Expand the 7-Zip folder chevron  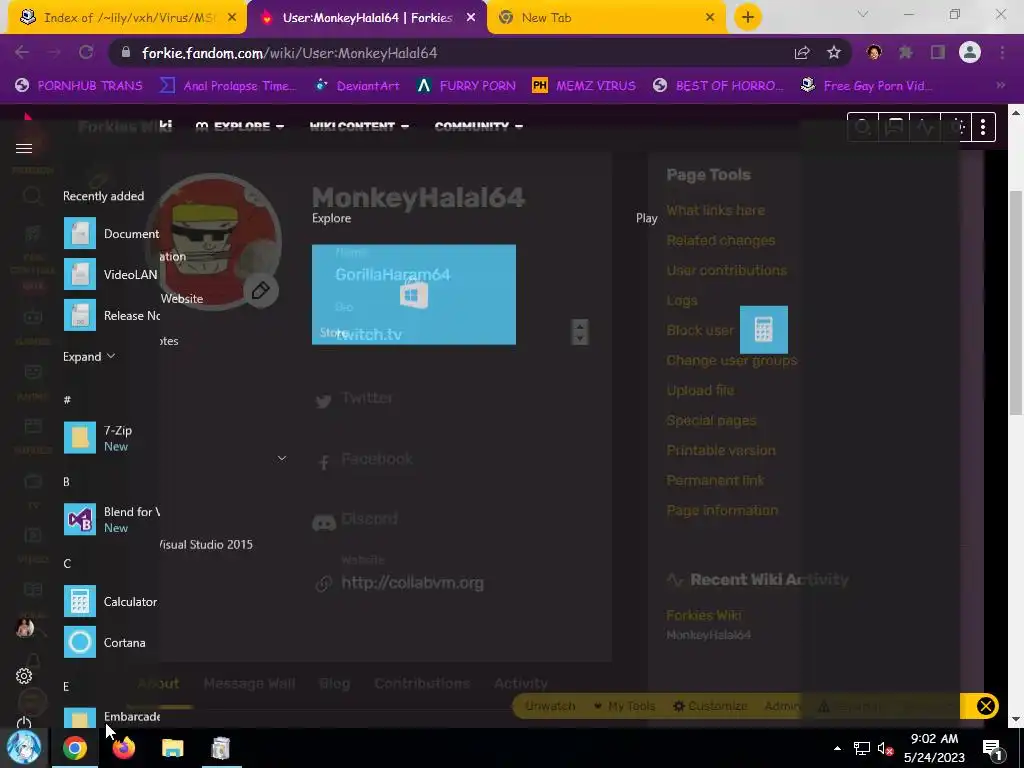(x=282, y=458)
